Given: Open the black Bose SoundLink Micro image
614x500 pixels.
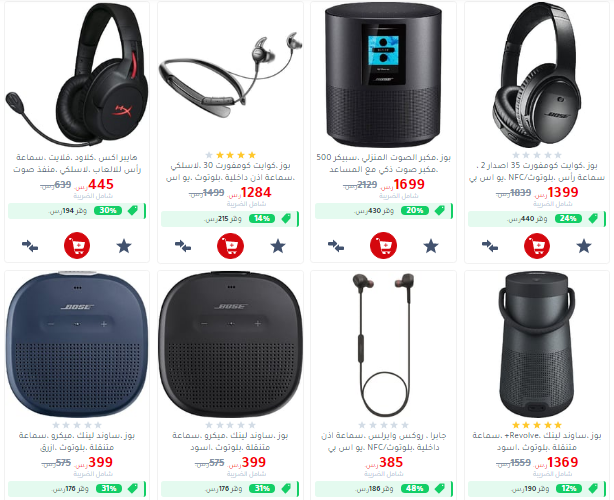Looking at the screenshot, I should point(230,344).
